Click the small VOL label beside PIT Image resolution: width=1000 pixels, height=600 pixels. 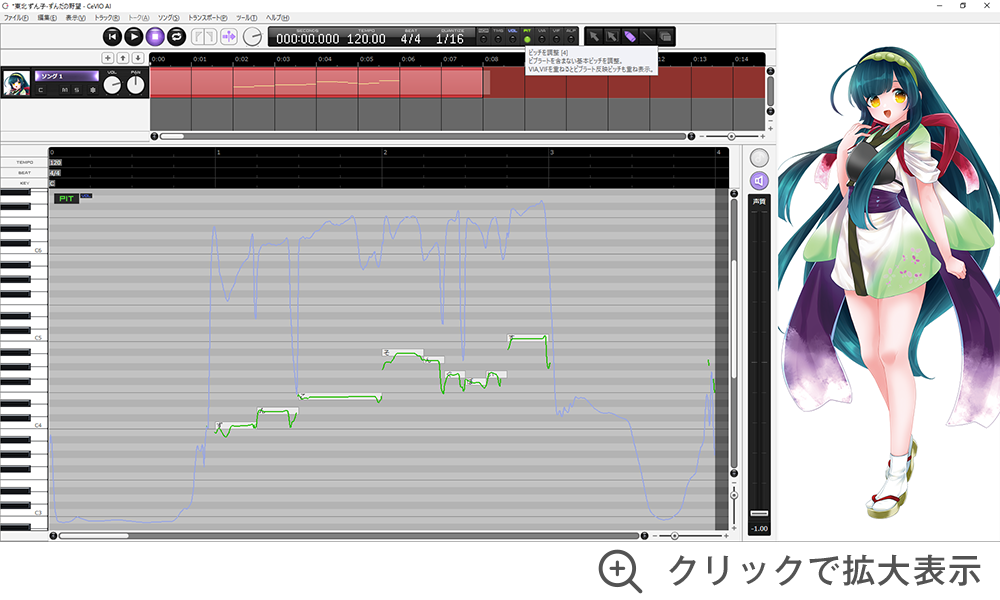86,196
